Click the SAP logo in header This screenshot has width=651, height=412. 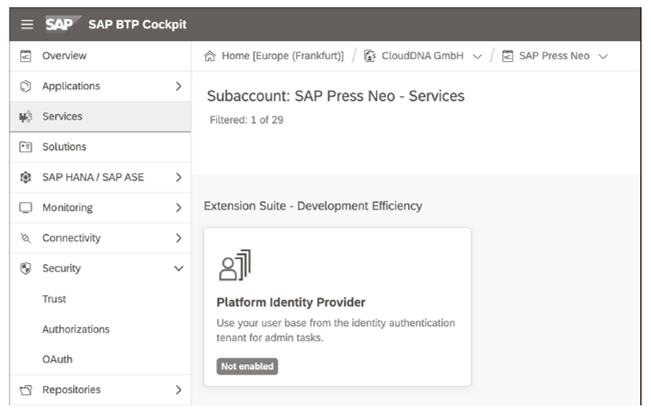[x=65, y=24]
